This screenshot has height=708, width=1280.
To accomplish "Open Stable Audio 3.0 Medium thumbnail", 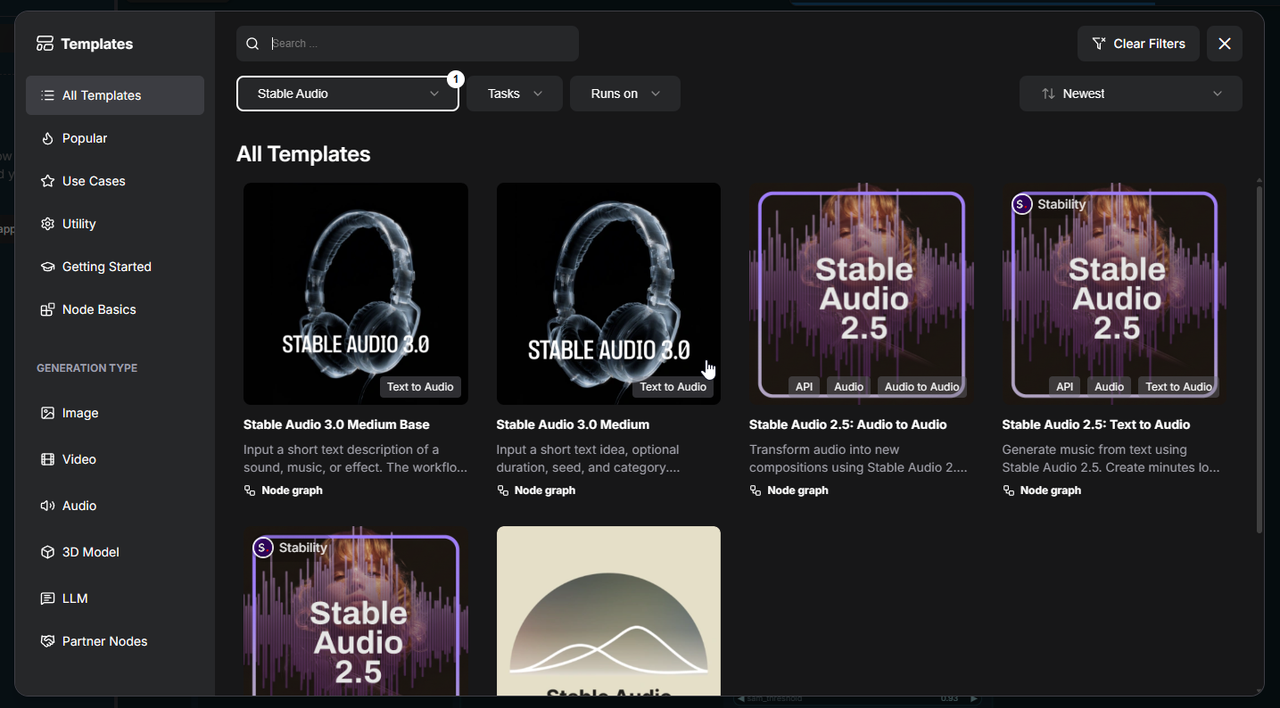I will coord(609,294).
